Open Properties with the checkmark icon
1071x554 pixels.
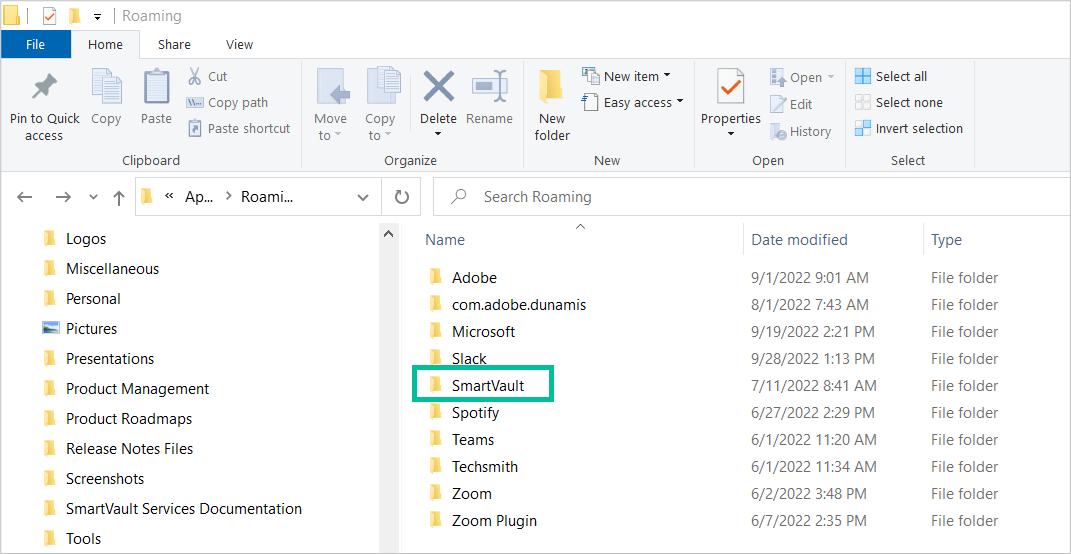[x=731, y=87]
